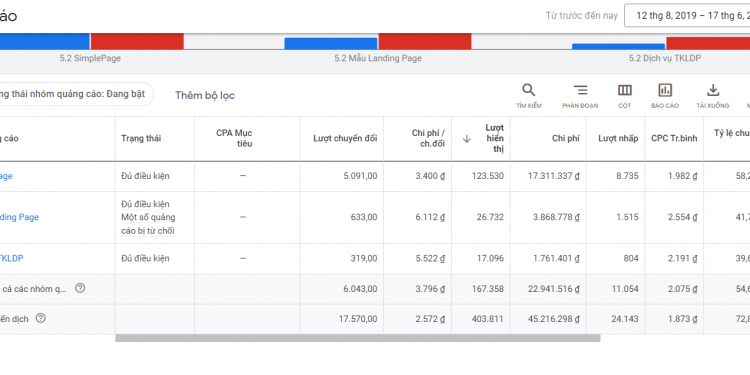Sort by Chi phí column header
The height and width of the screenshot is (375, 750).
[565, 139]
